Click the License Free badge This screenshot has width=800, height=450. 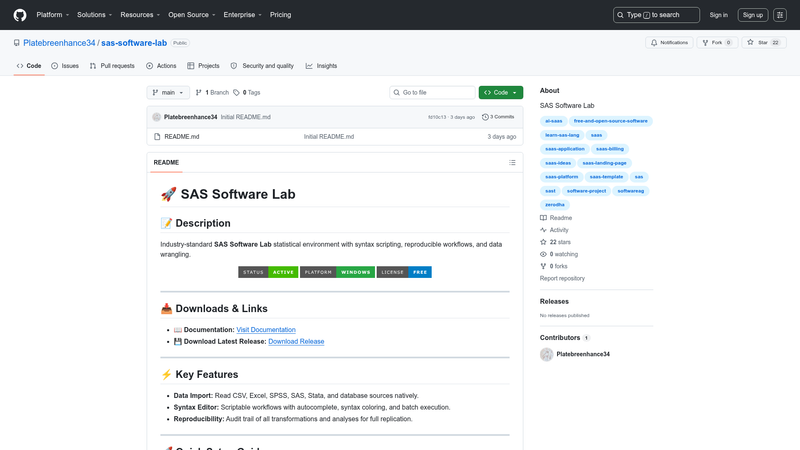click(404, 272)
